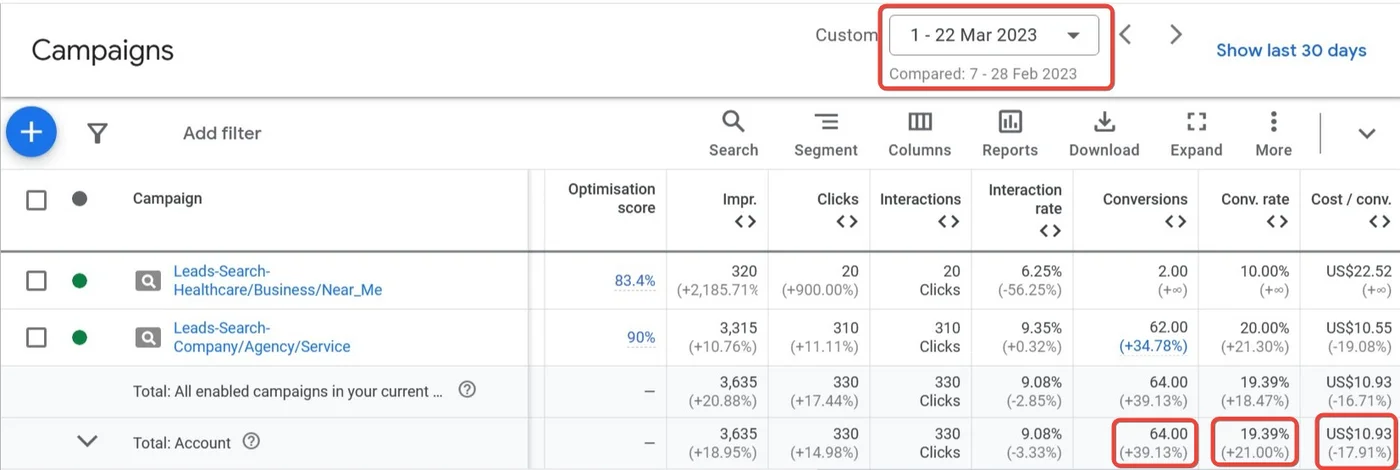This screenshot has width=1400, height=470.
Task: Select the US$22.52 cost per conversion cell
Action: tap(1359, 271)
